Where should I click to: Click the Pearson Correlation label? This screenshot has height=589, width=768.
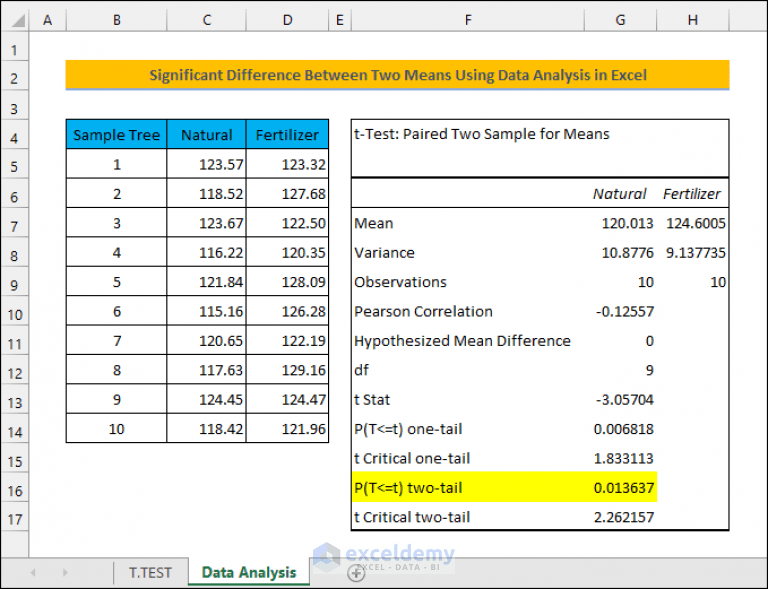coord(423,311)
